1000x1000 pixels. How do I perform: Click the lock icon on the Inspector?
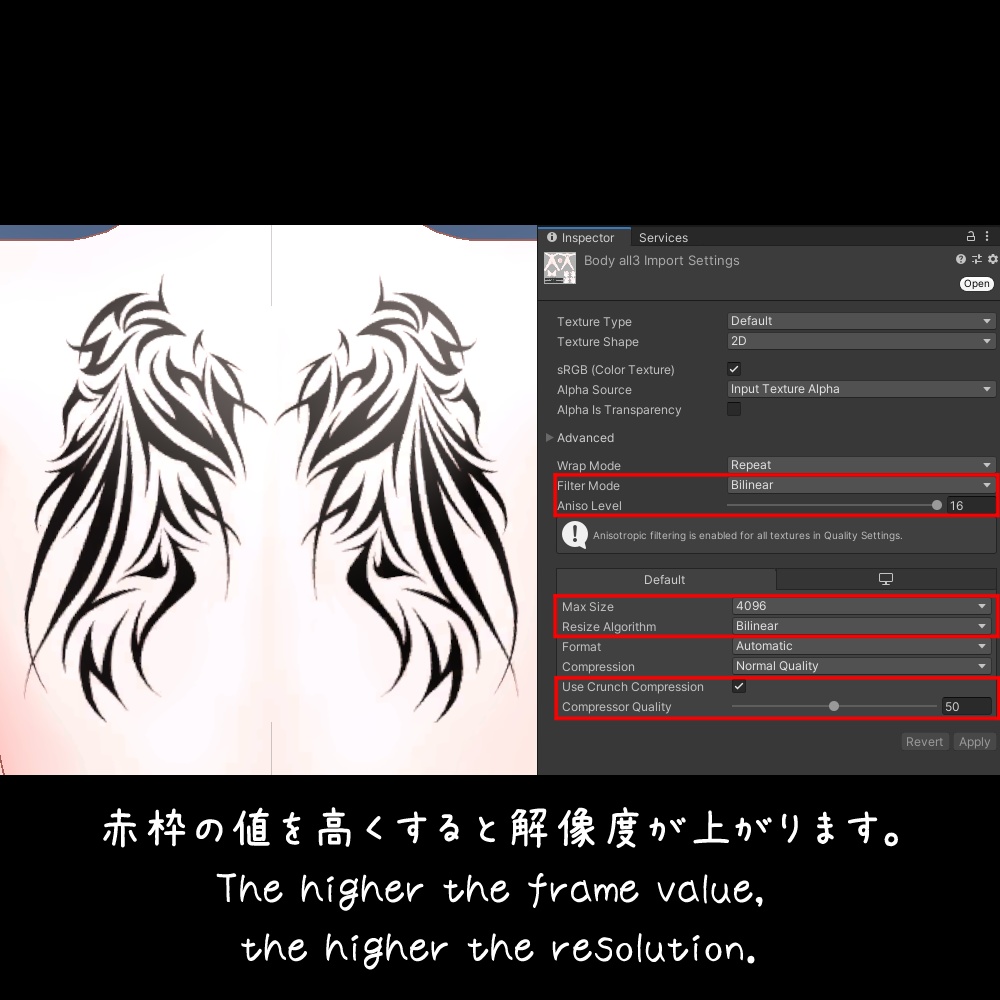[x=969, y=235]
